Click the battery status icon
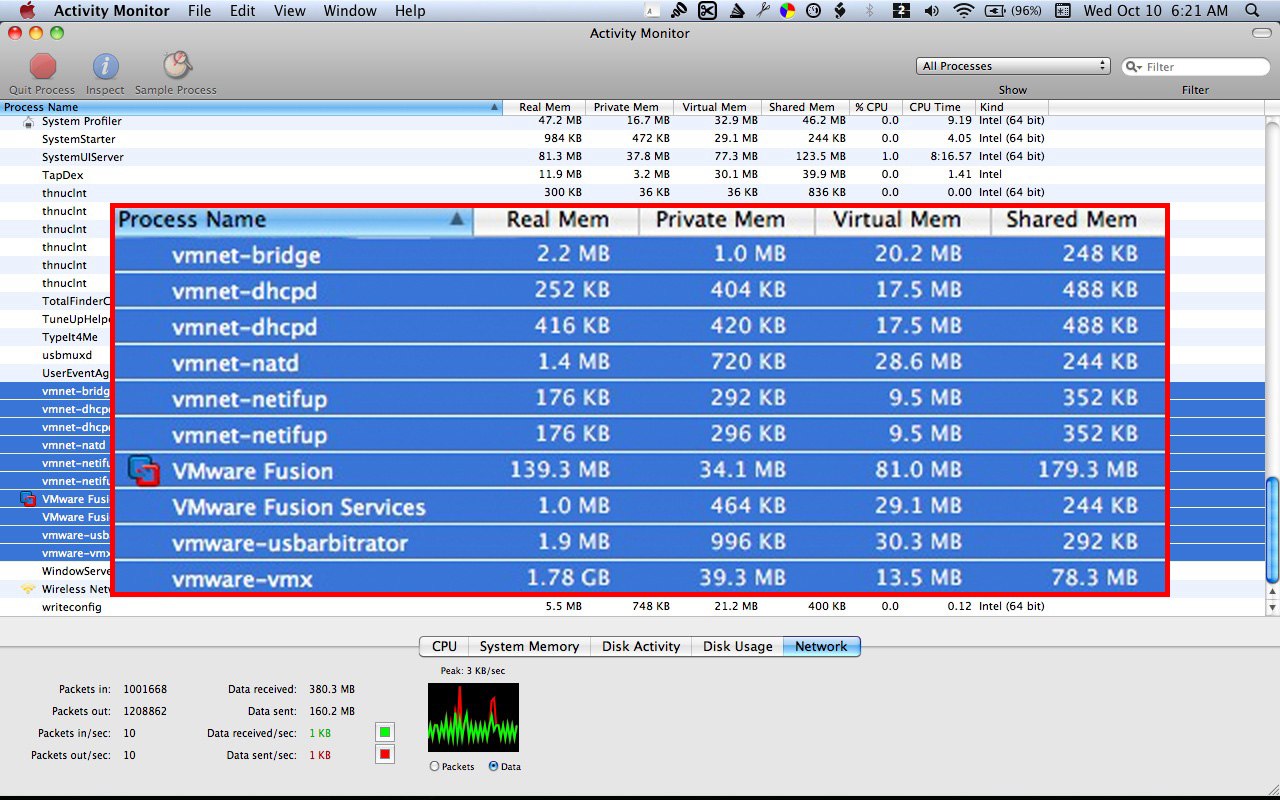The image size is (1280, 800). coord(995,11)
